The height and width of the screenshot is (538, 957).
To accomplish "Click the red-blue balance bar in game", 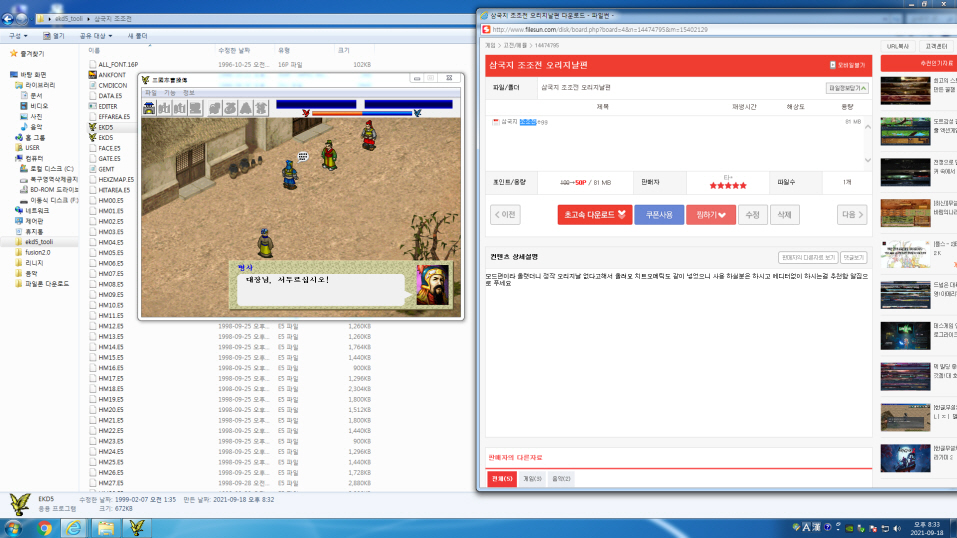I will pos(362,114).
